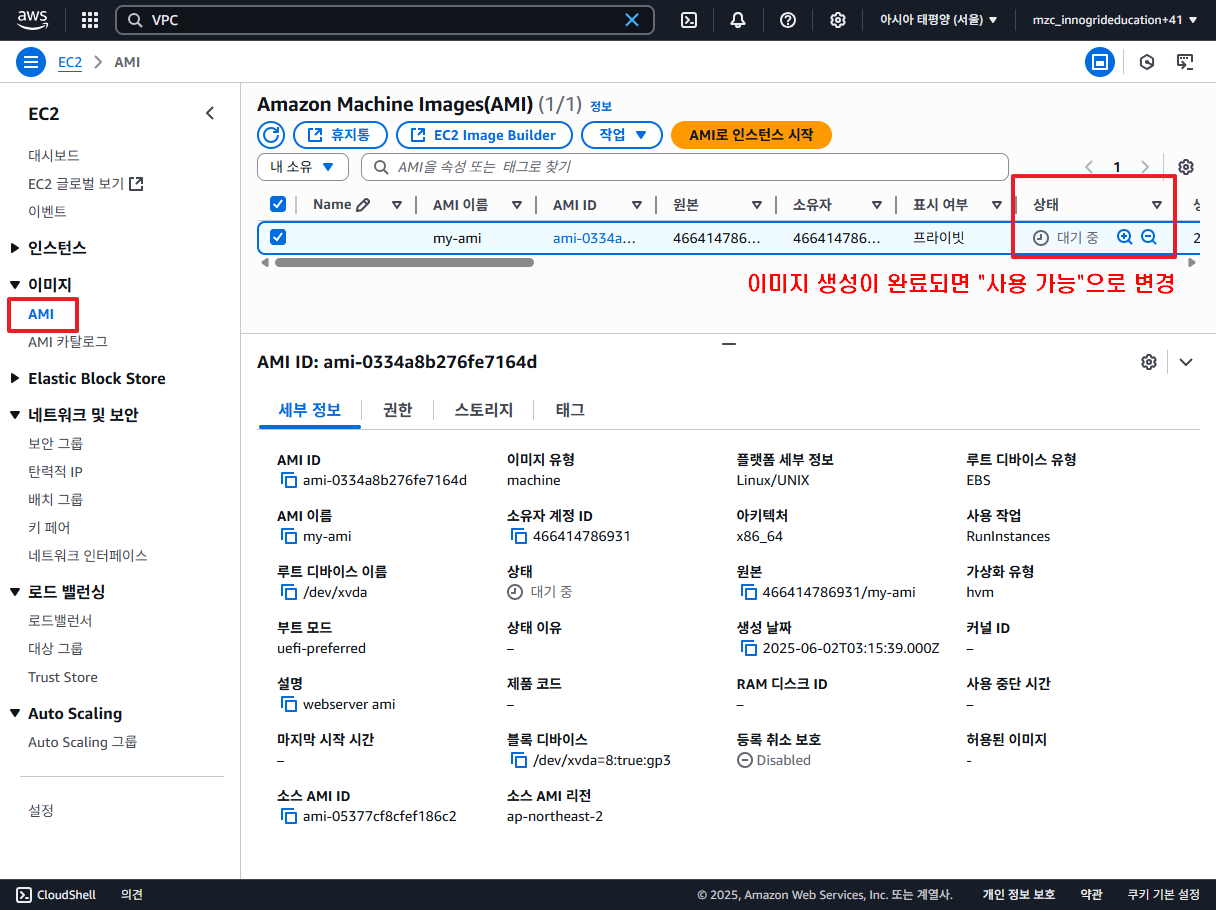Open CloudShell from top navigation icon
Screen dimensions: 1216x910
(689, 20)
